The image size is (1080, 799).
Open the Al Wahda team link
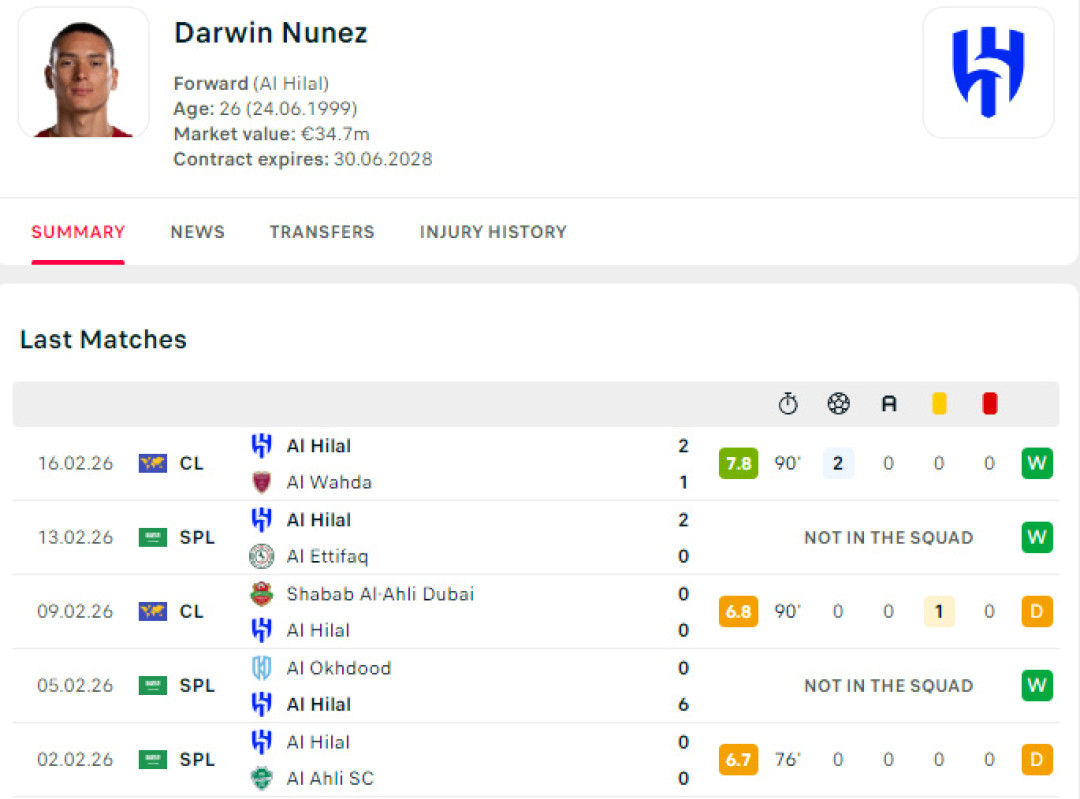[329, 482]
